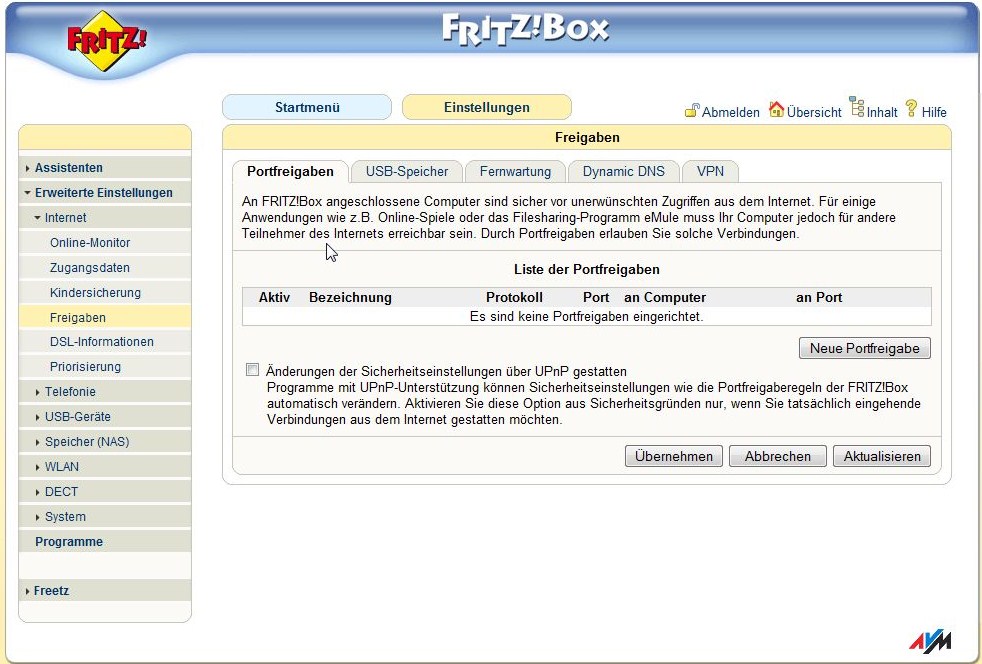The width and height of the screenshot is (982, 664).
Task: Switch to the USB-Speicher tab
Action: point(406,172)
